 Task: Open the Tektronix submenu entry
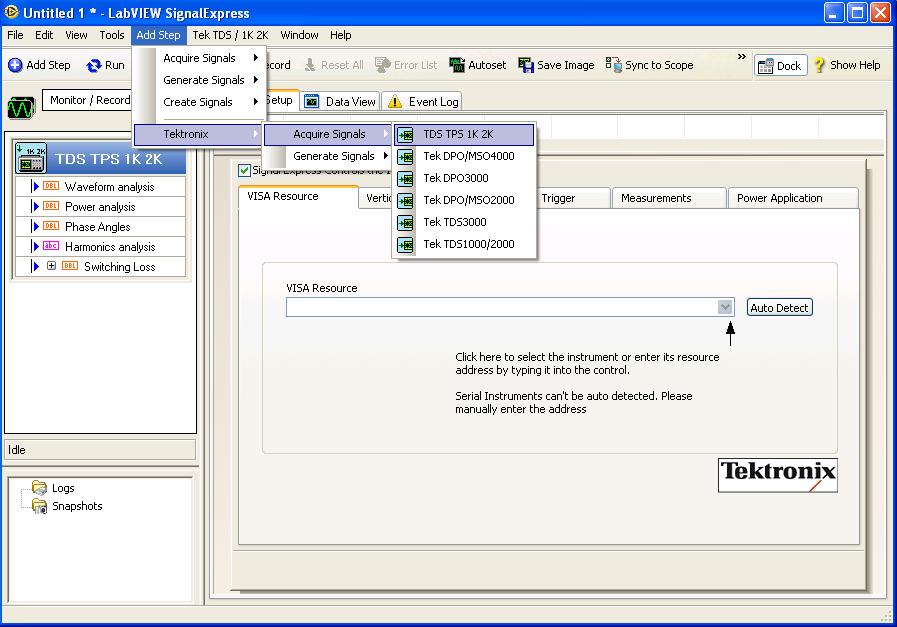tap(197, 134)
